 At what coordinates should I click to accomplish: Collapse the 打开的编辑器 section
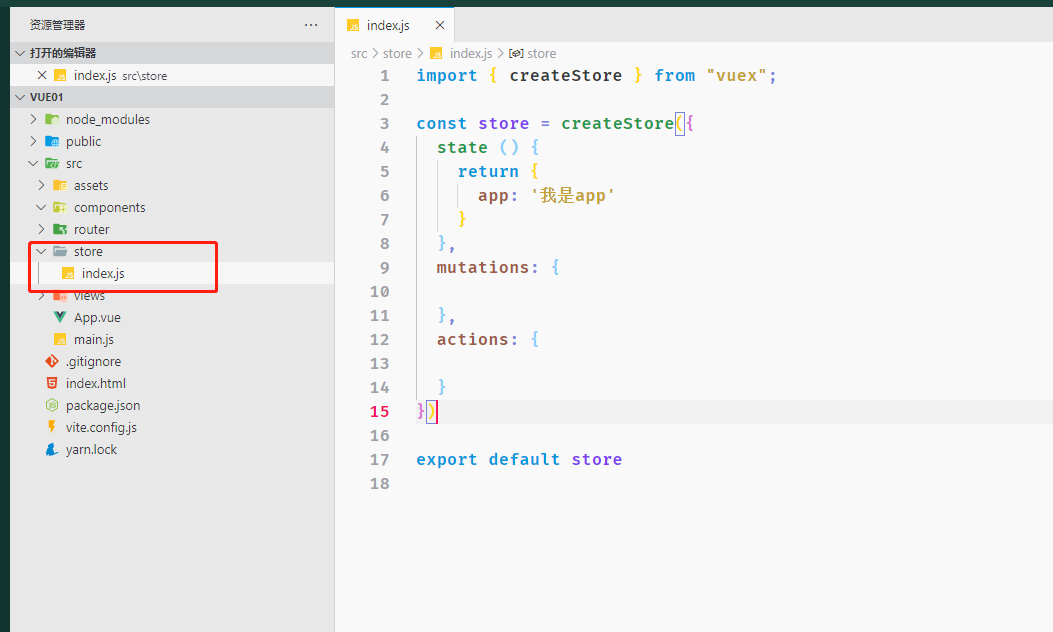tap(20, 53)
